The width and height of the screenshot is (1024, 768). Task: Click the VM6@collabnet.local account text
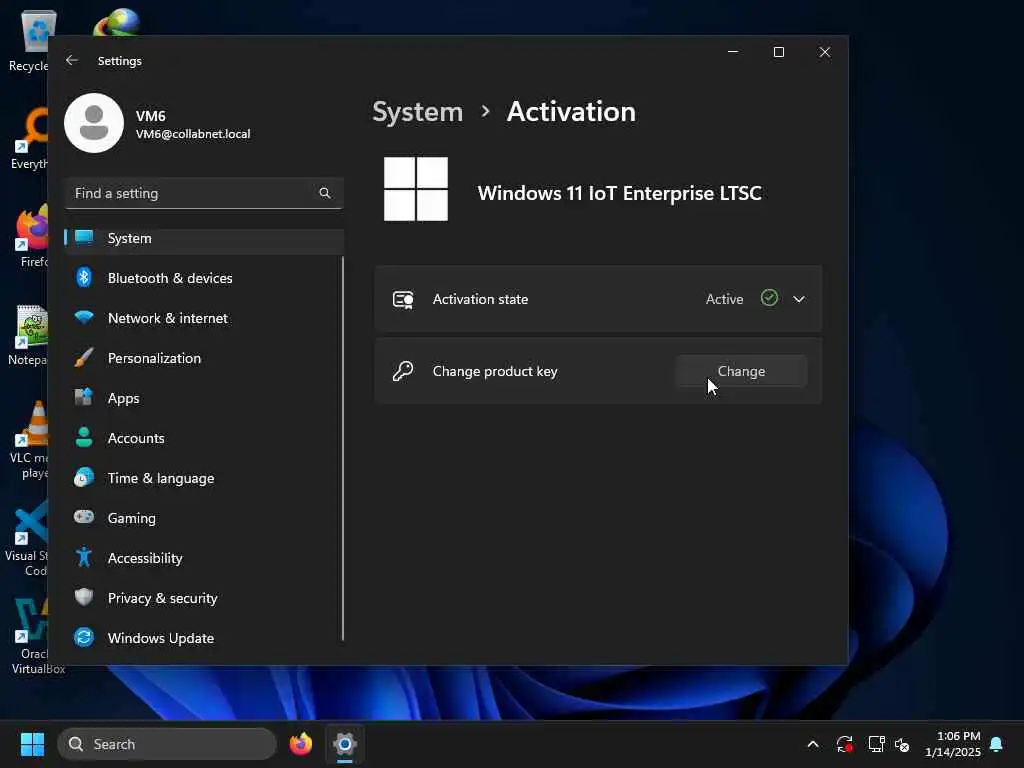click(193, 134)
